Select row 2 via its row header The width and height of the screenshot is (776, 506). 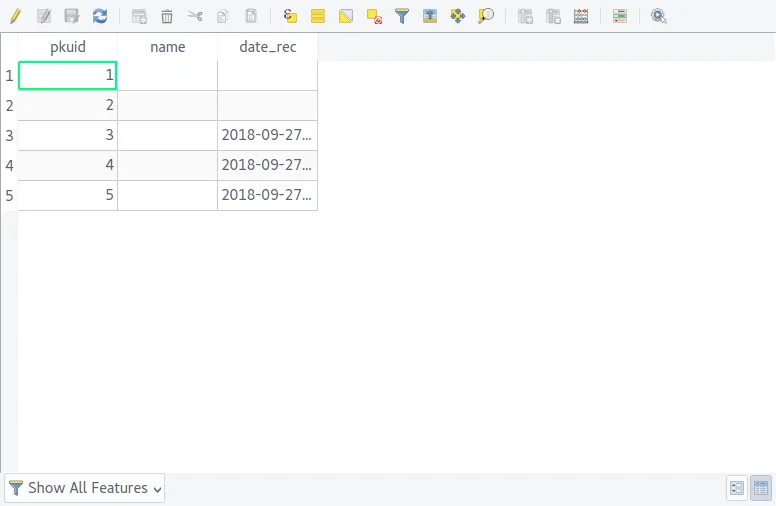tap(9, 105)
